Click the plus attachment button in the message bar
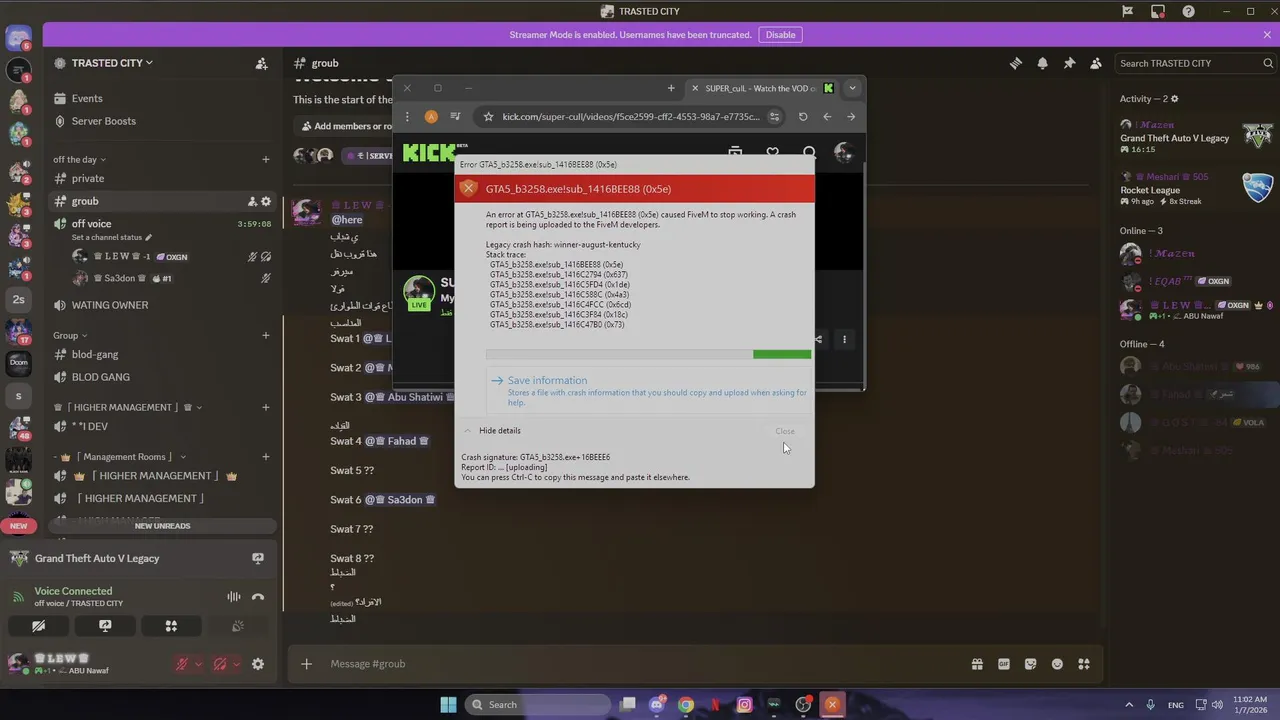Viewport: 1280px width, 720px height. [307, 664]
